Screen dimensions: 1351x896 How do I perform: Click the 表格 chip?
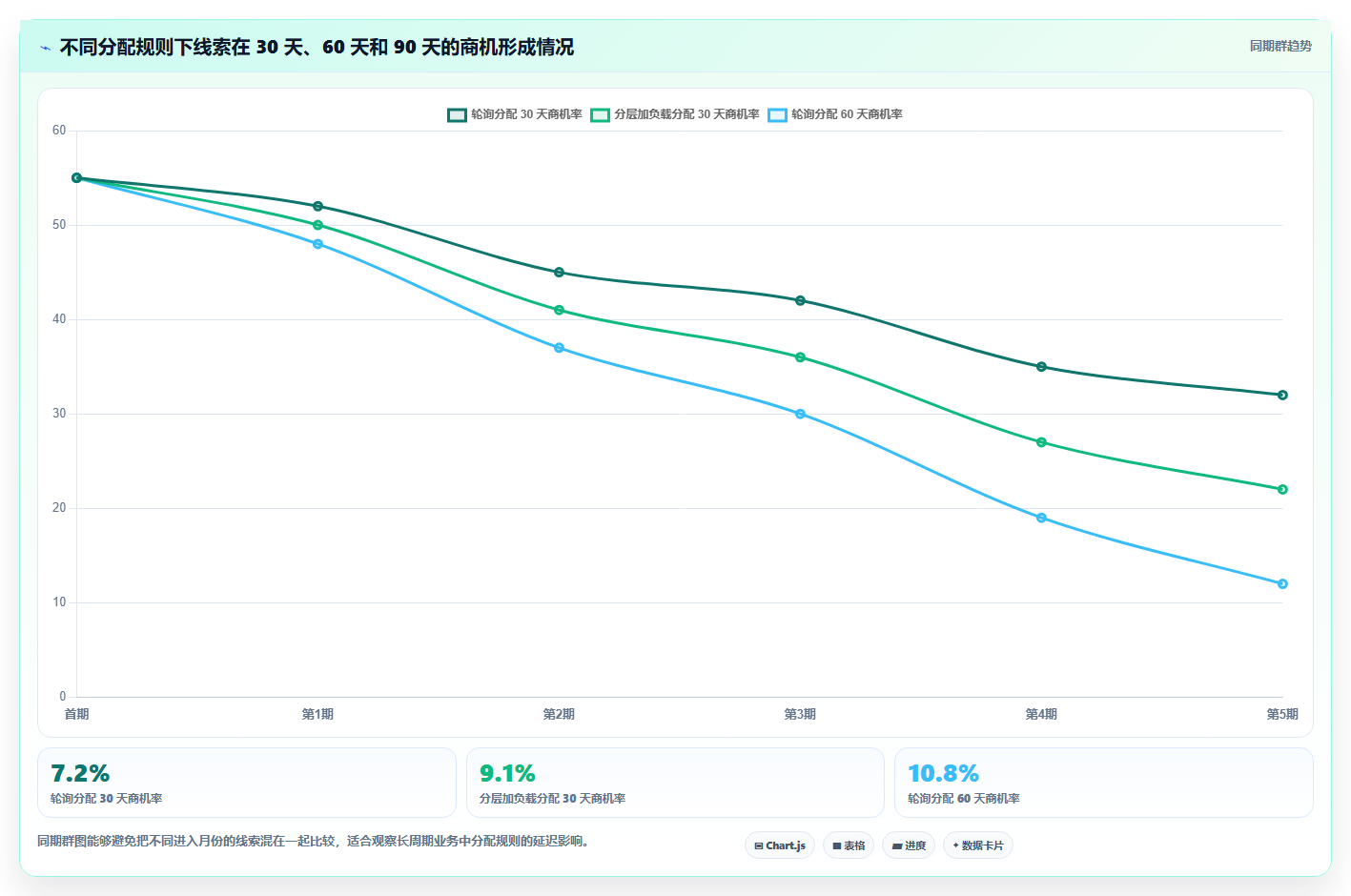pos(849,845)
